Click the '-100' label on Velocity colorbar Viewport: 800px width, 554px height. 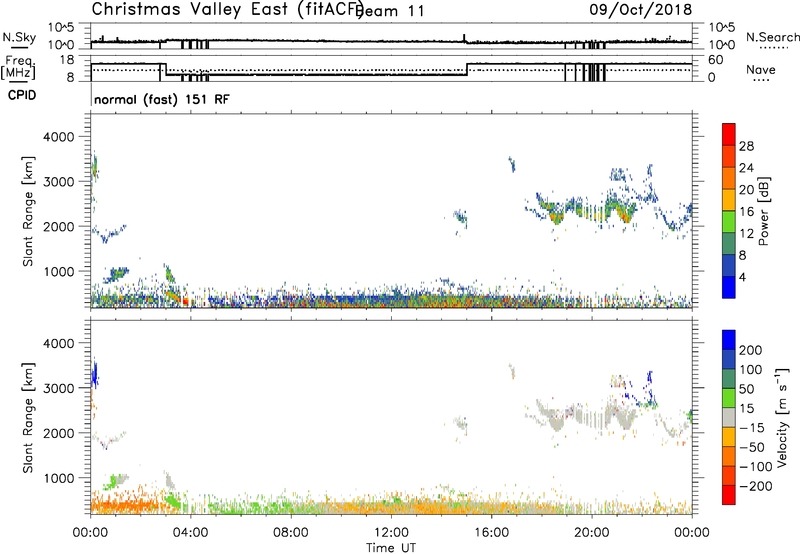click(x=755, y=467)
